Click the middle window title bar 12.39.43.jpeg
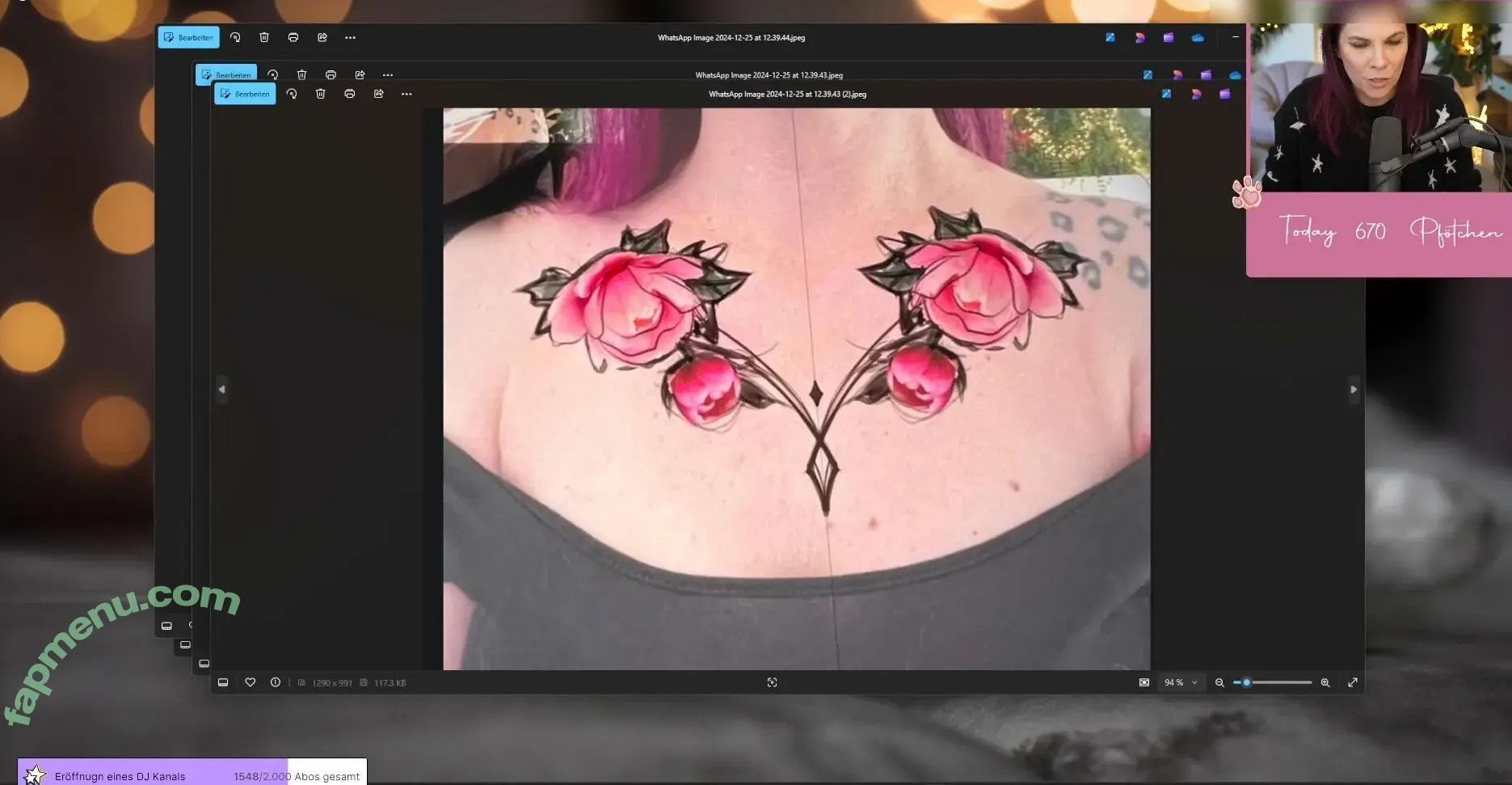This screenshot has width=1512, height=785. 769,74
